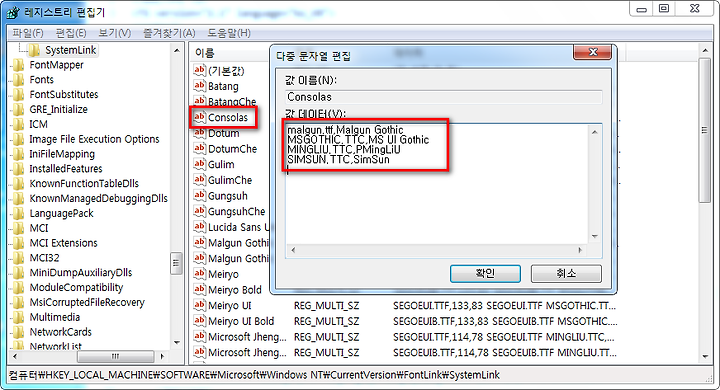Select the SystemLink folder icon
Image resolution: width=720 pixels, height=390 pixels.
34,50
